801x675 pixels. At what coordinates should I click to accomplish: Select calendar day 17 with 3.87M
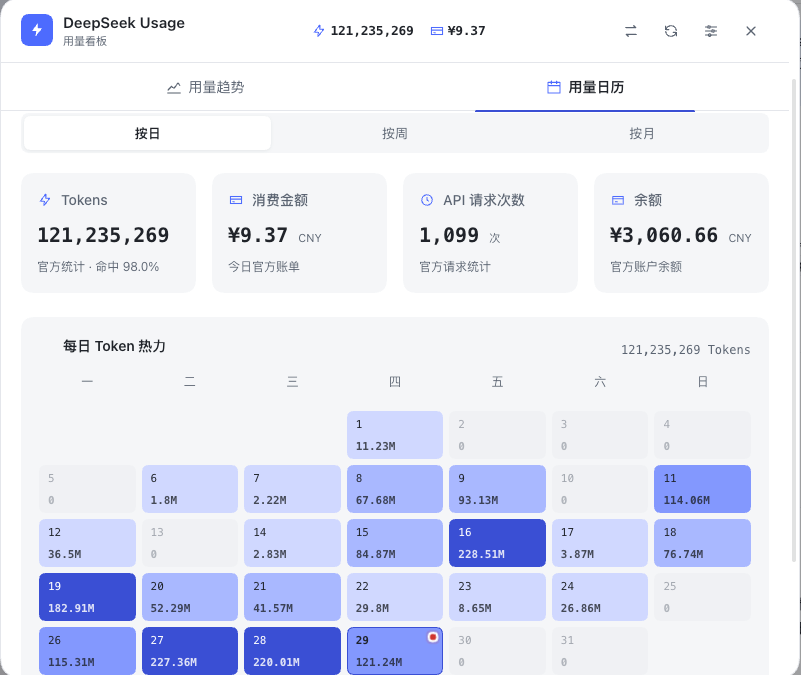click(x=600, y=543)
